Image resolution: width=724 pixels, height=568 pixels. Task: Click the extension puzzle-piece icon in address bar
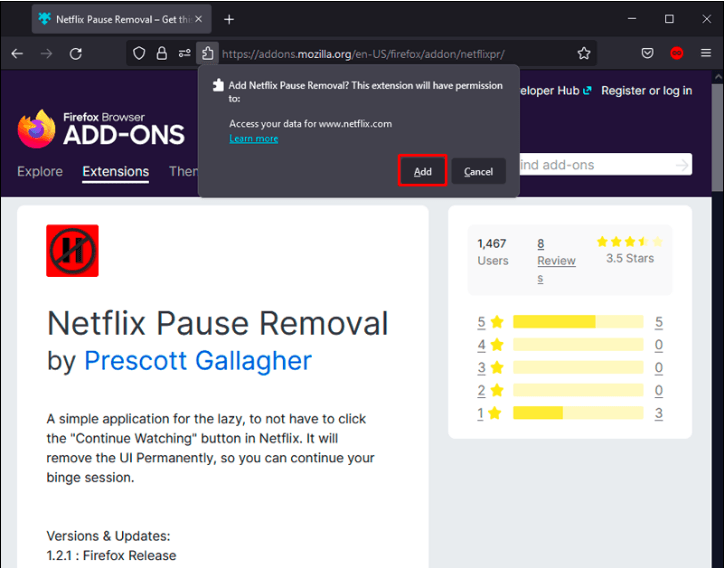pos(207,54)
